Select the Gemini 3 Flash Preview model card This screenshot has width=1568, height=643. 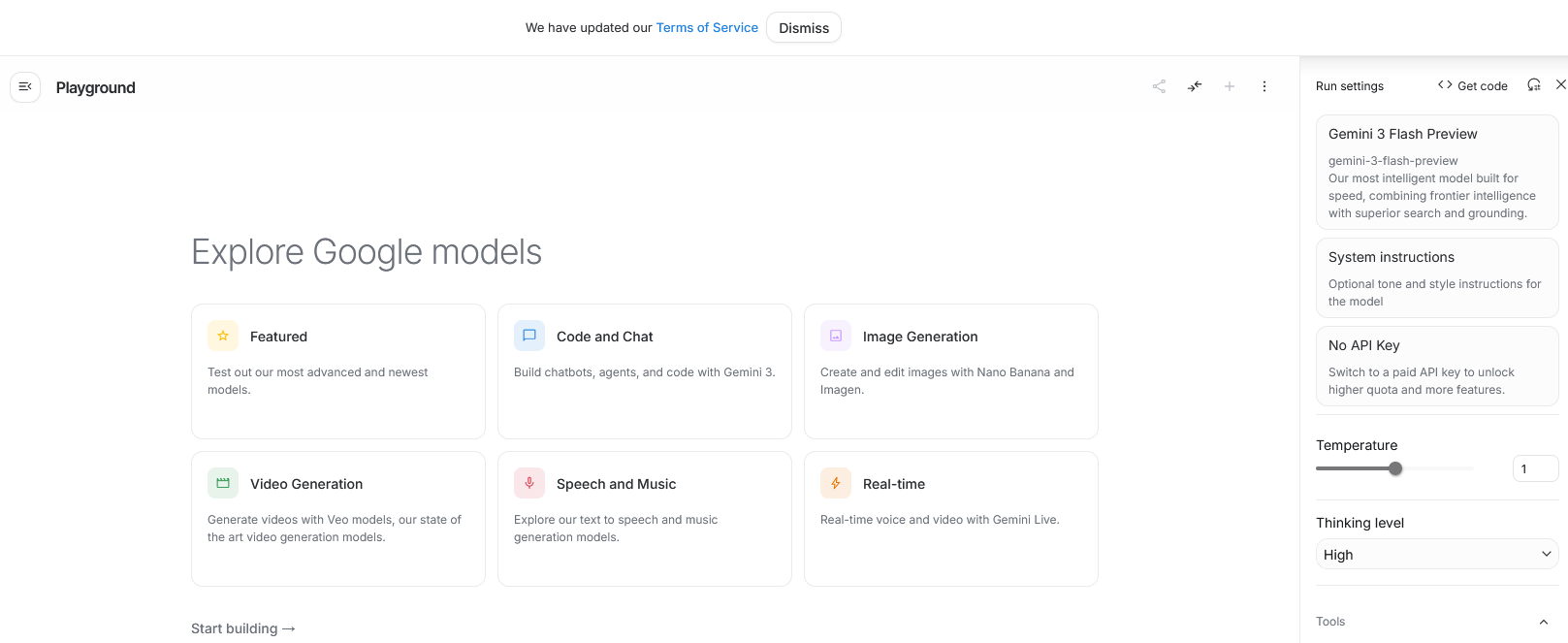(1437, 173)
